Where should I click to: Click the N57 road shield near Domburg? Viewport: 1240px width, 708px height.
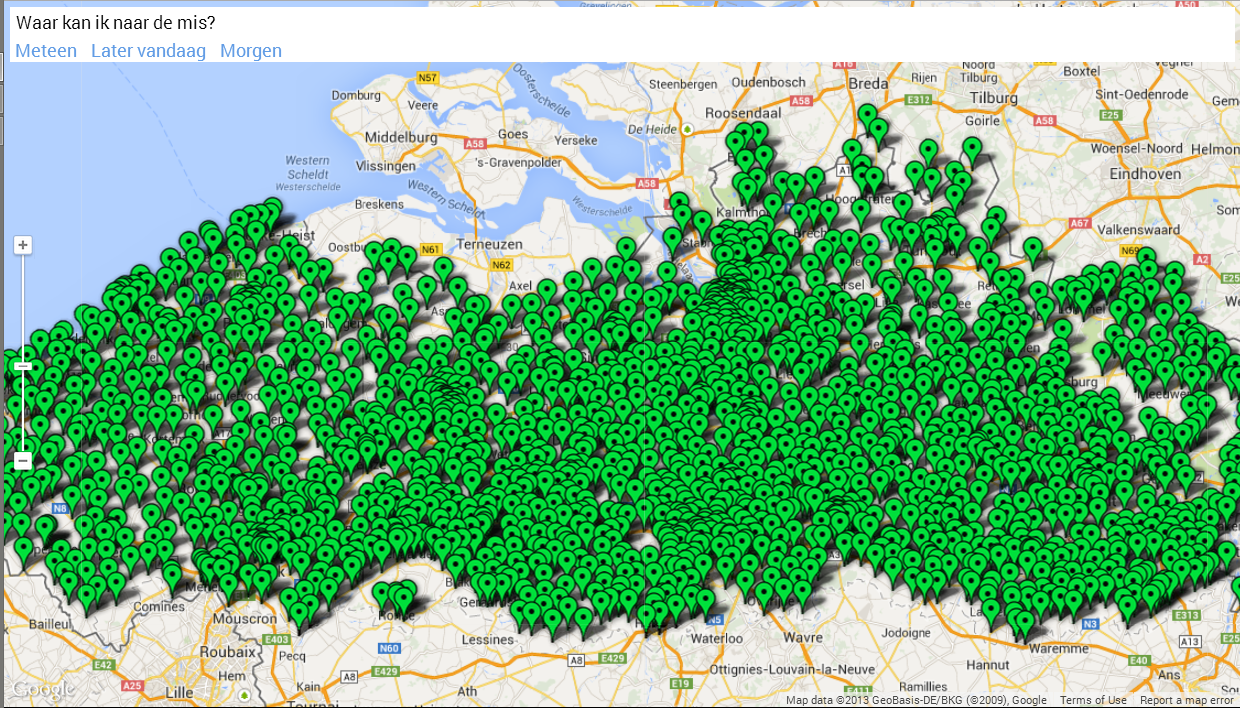pos(428,77)
